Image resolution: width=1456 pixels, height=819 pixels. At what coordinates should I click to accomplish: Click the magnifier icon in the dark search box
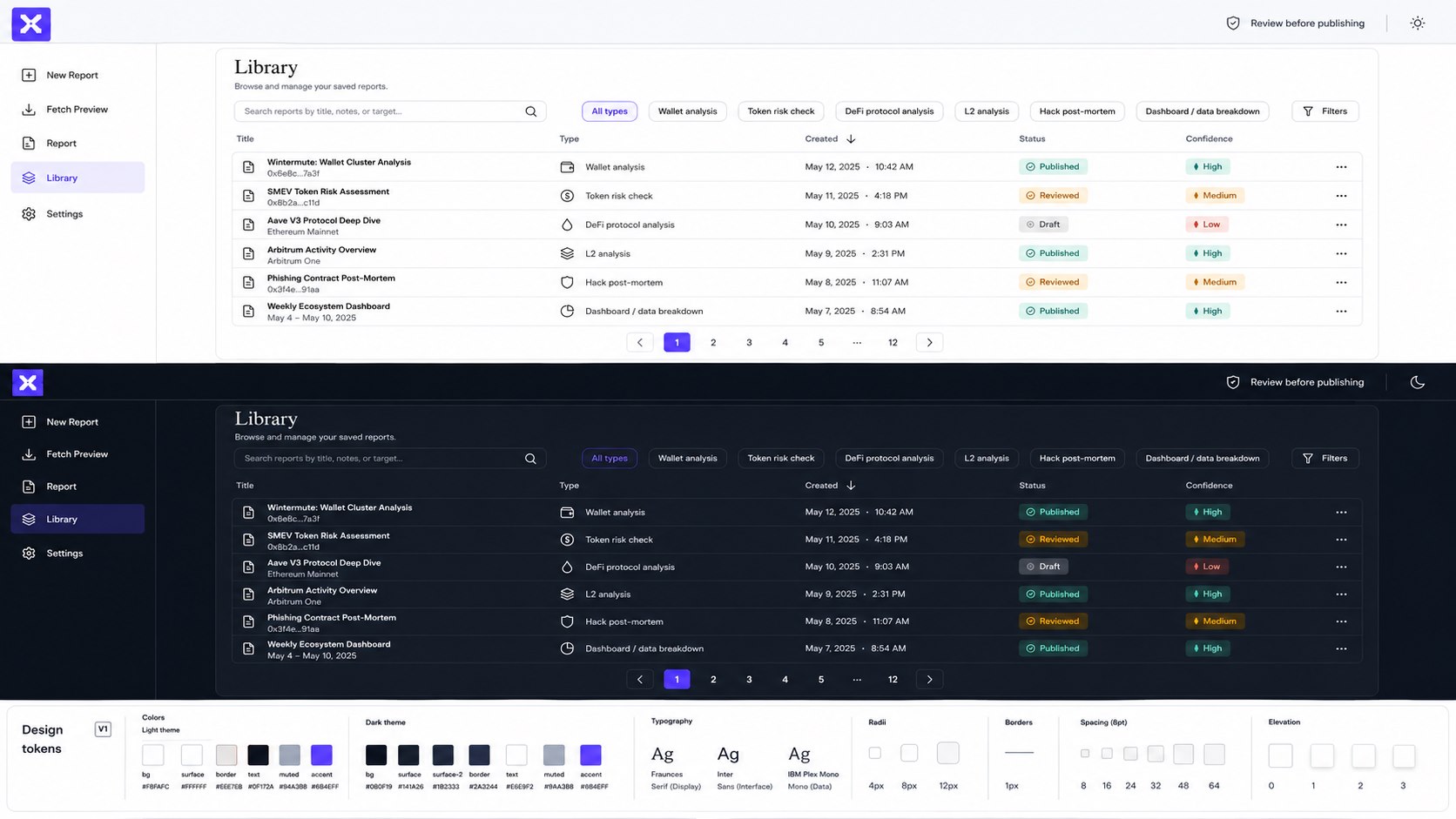tap(530, 459)
